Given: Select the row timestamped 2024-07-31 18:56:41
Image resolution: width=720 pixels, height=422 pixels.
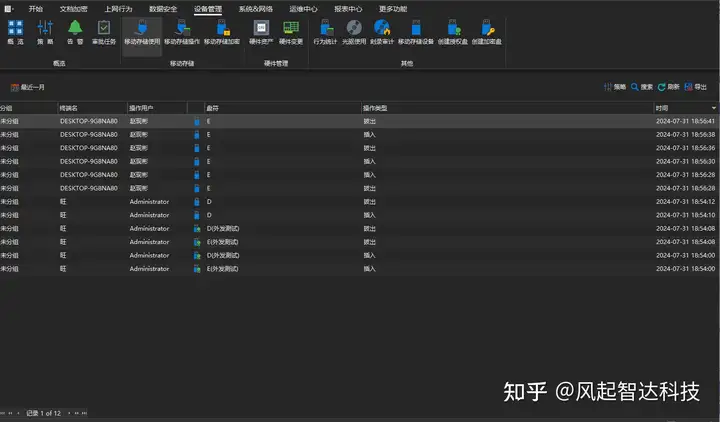Looking at the screenshot, I should (x=360, y=121).
